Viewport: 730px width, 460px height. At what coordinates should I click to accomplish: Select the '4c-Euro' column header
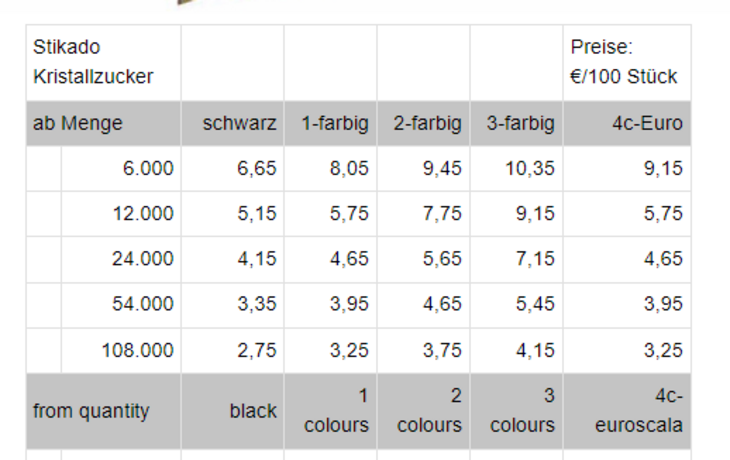627,123
